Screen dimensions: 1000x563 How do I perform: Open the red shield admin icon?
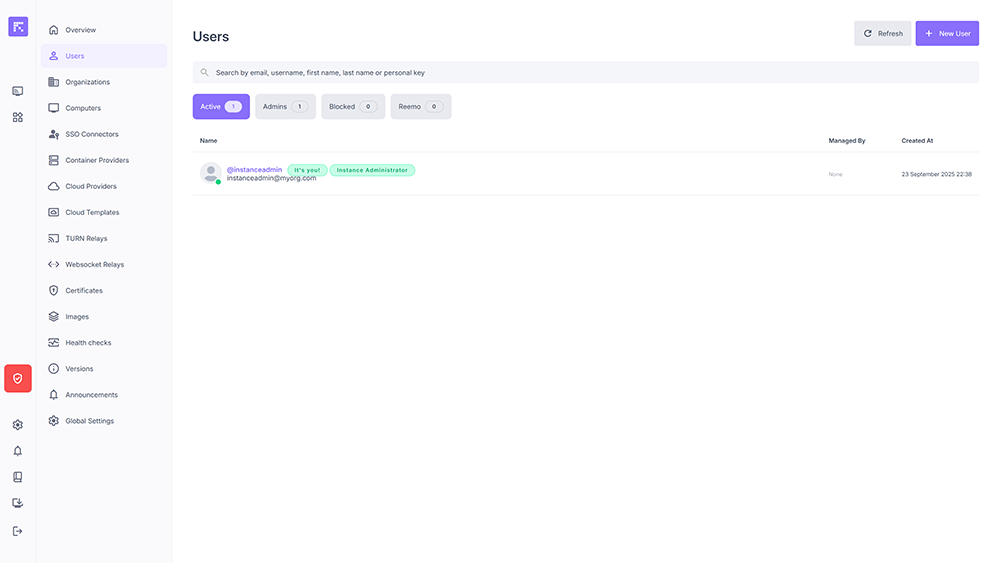(18, 378)
